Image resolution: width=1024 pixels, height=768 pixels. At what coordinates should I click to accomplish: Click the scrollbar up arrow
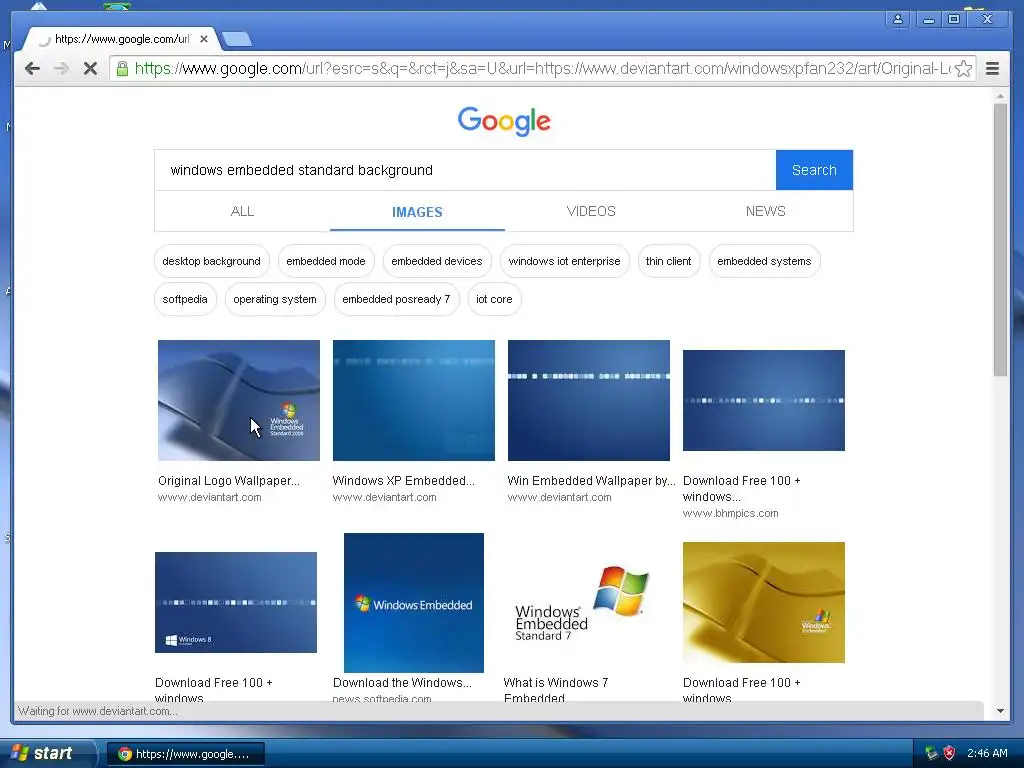(x=1000, y=96)
